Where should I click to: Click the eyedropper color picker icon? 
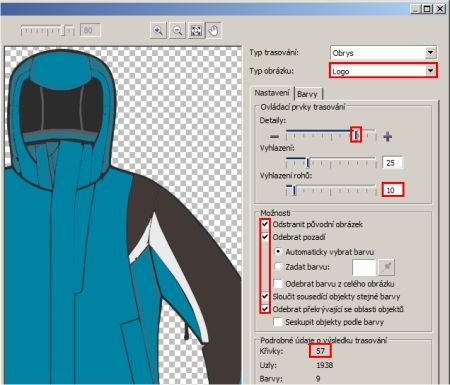(x=386, y=267)
